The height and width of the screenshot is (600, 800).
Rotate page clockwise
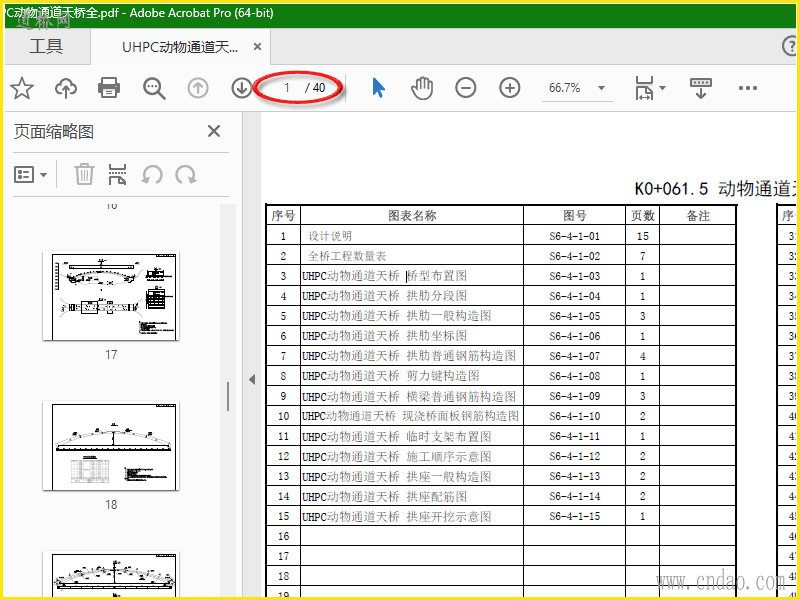tap(186, 174)
